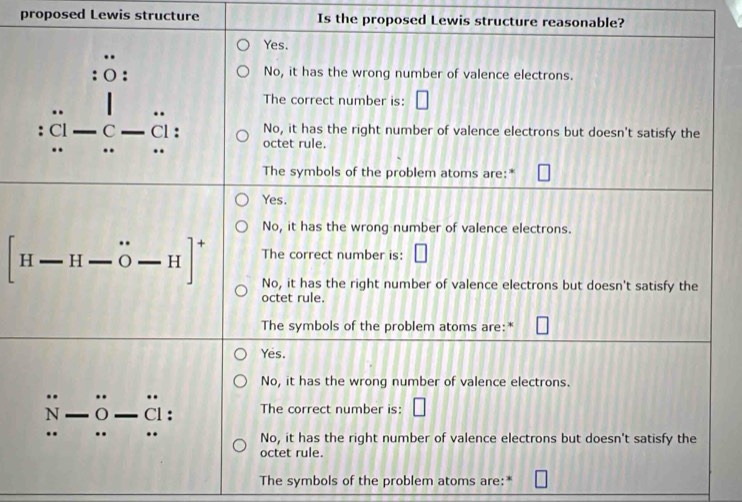Click the "proposed Lewis structure" column header

tap(109, 15)
